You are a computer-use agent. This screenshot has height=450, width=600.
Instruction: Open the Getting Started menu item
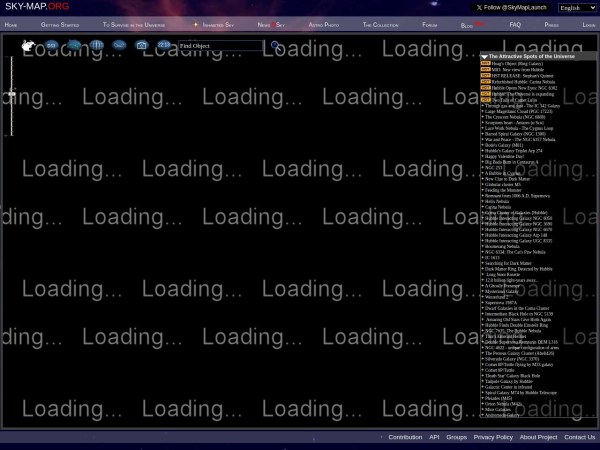(60, 24)
